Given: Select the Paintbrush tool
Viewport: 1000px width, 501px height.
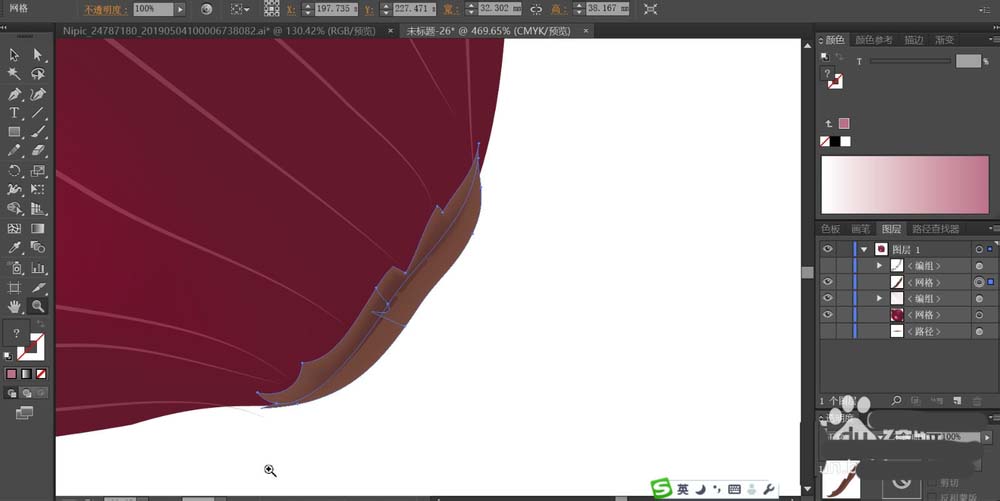Looking at the screenshot, I should 38,132.
